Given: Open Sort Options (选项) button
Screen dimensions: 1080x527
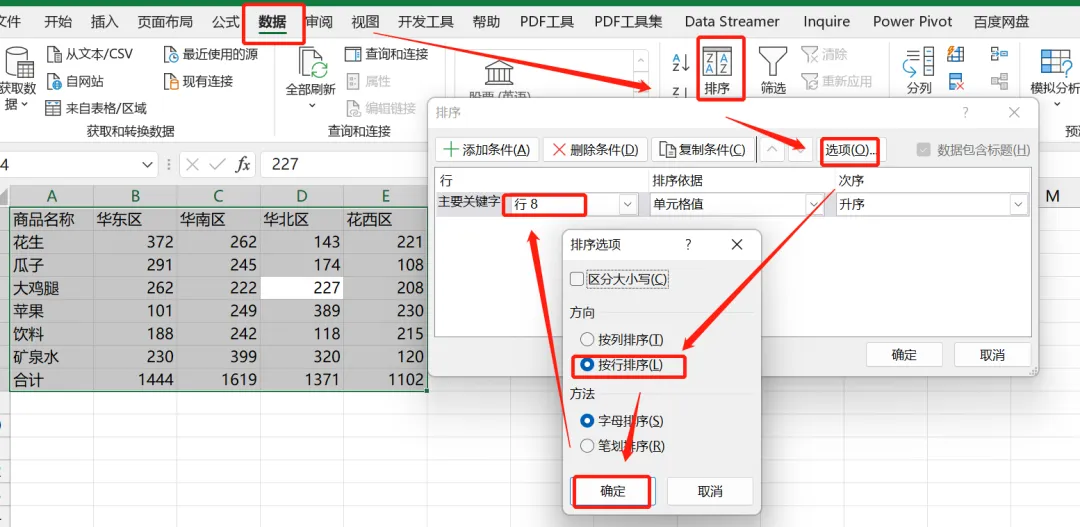Looking at the screenshot, I should [x=851, y=149].
